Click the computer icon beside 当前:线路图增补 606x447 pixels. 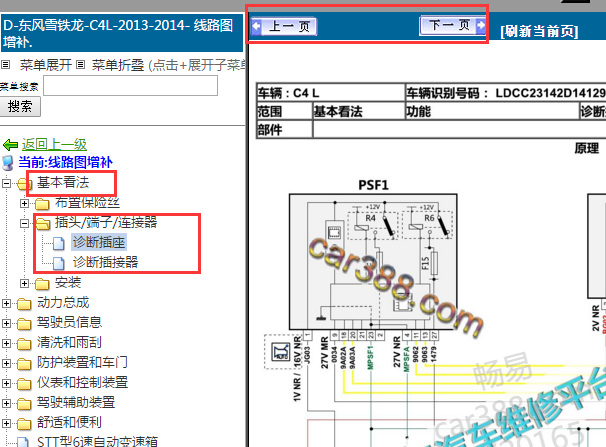8,163
